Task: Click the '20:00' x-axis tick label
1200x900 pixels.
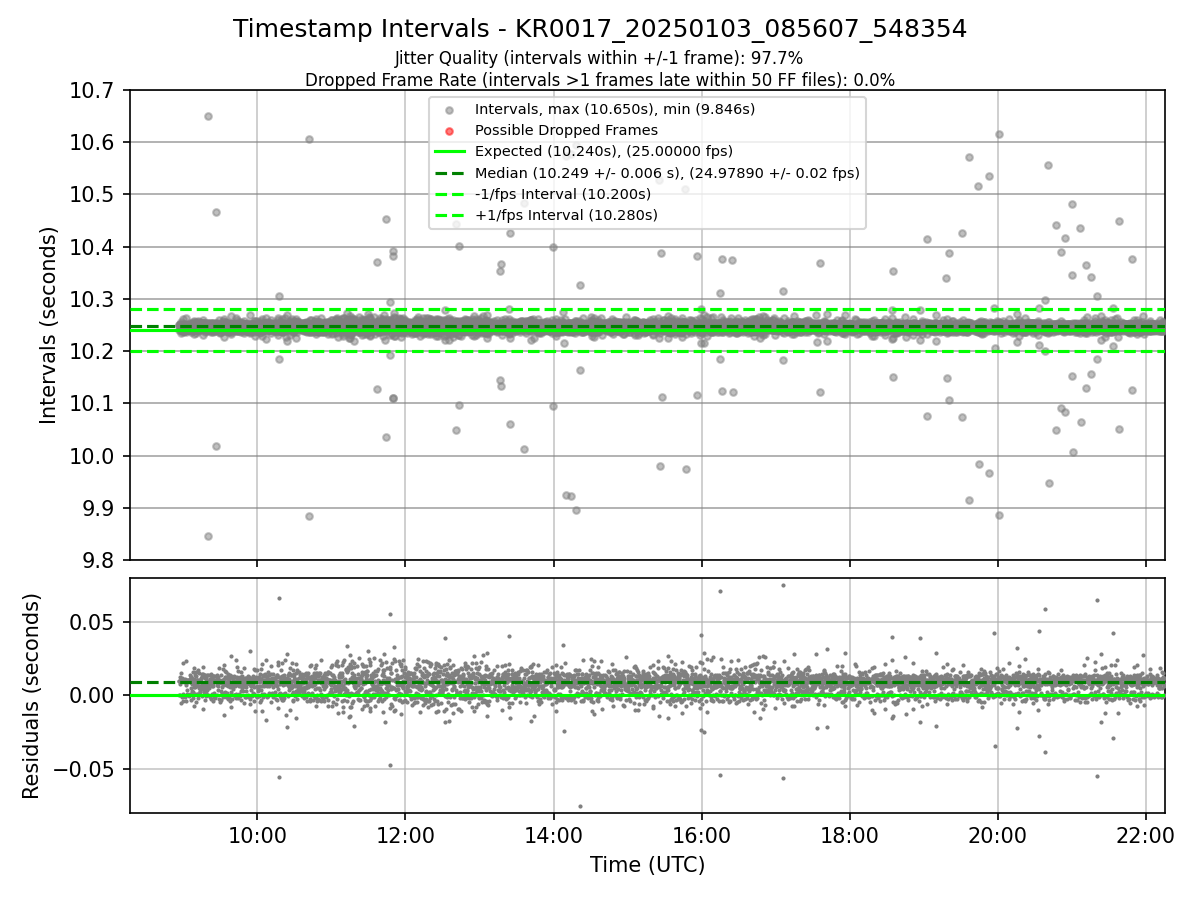Action: coord(998,836)
